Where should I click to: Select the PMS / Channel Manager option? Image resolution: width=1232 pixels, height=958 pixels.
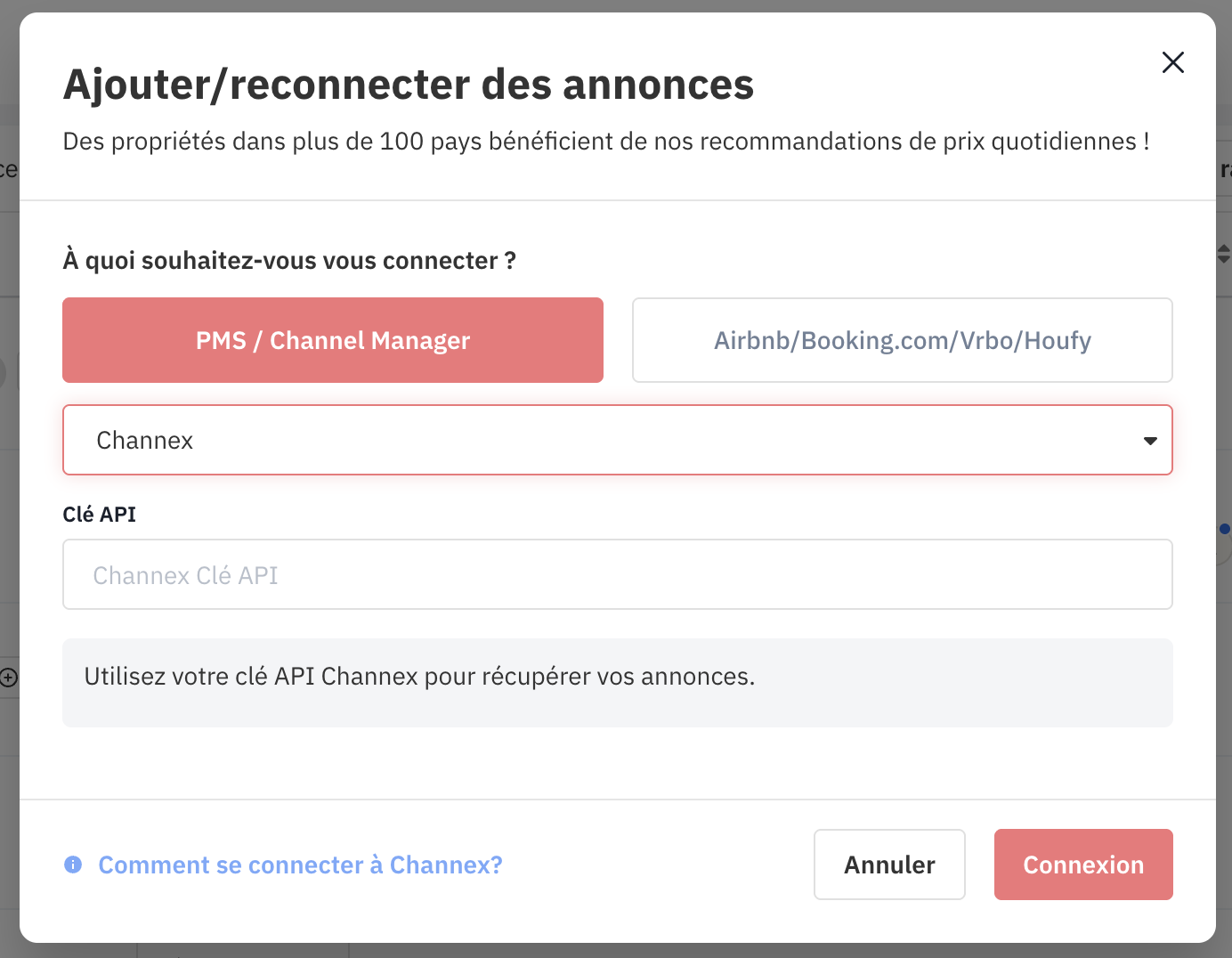point(333,340)
